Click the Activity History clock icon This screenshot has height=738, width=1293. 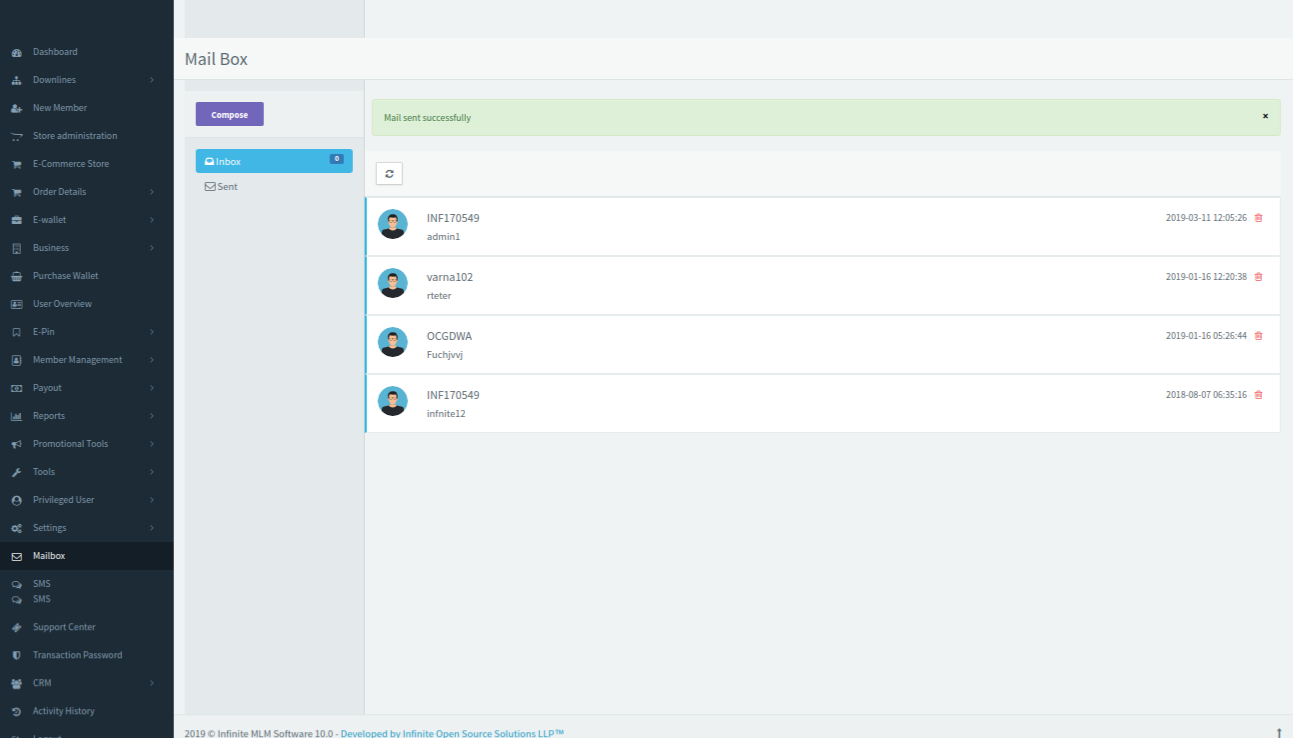pyautogui.click(x=16, y=712)
